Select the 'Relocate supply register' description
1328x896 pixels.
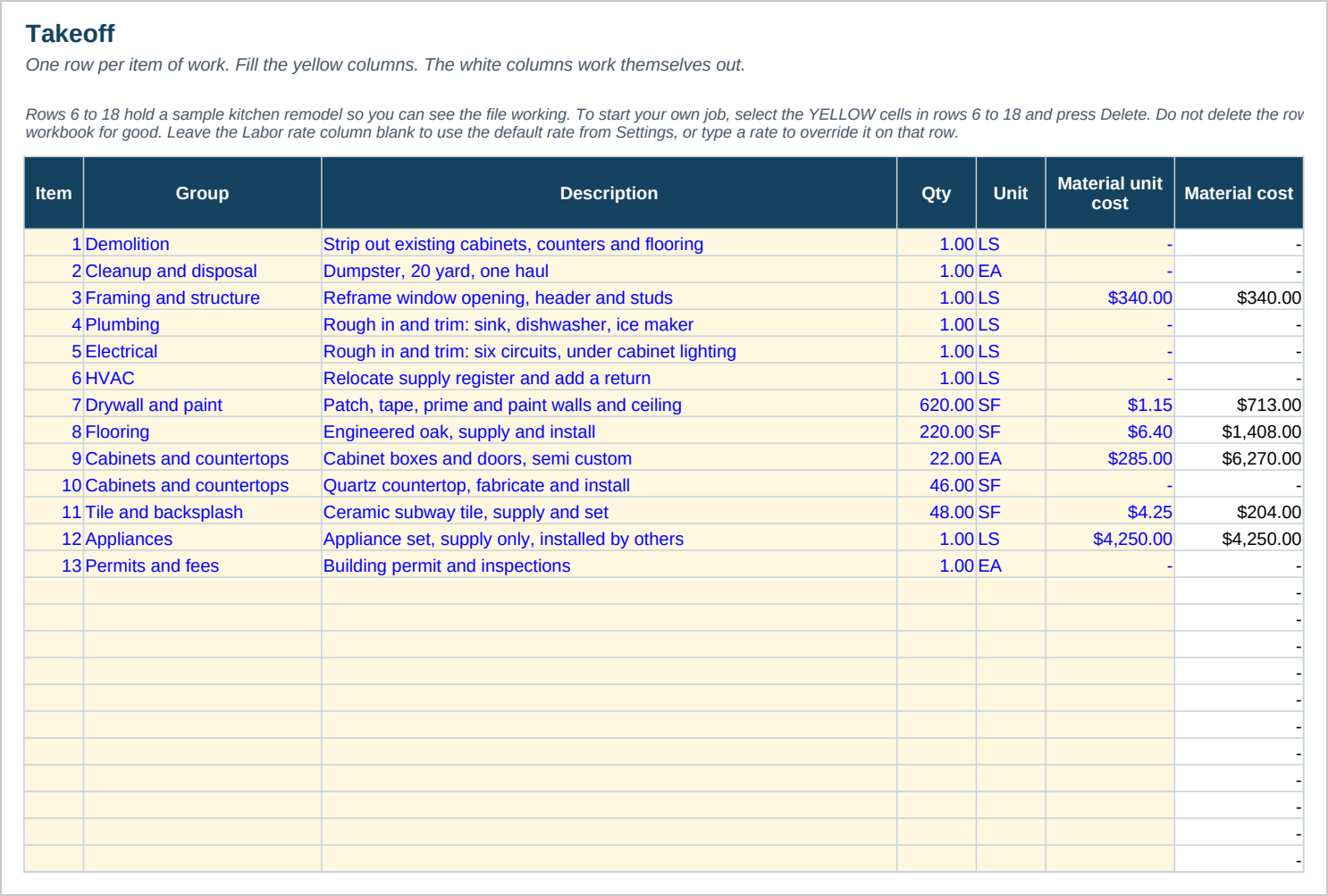coord(609,378)
